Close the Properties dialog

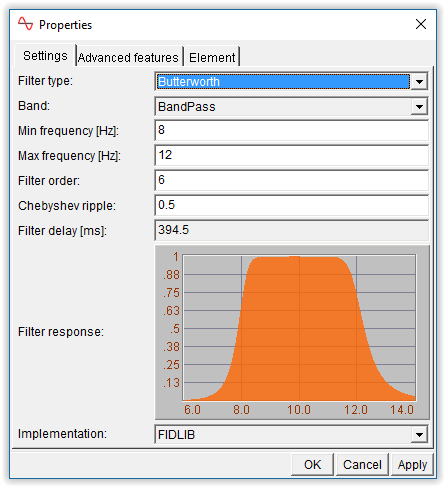coord(421,24)
